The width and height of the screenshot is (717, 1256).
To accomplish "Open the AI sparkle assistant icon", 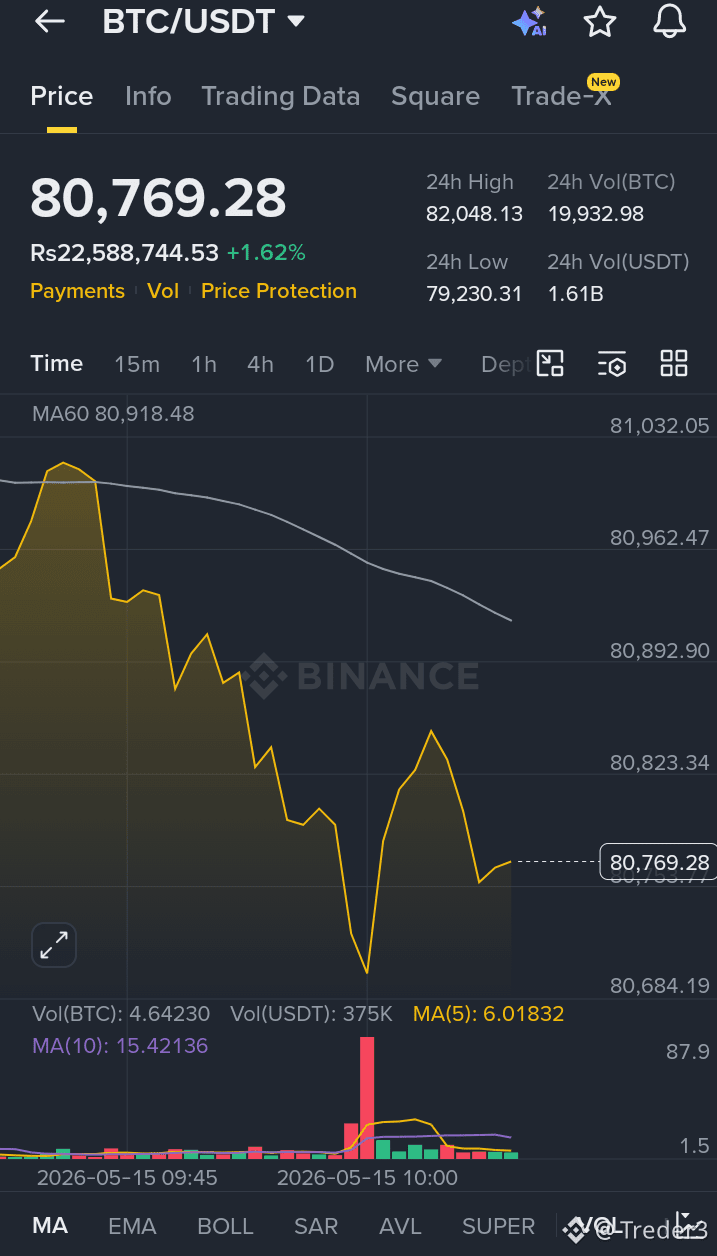I will (529, 21).
